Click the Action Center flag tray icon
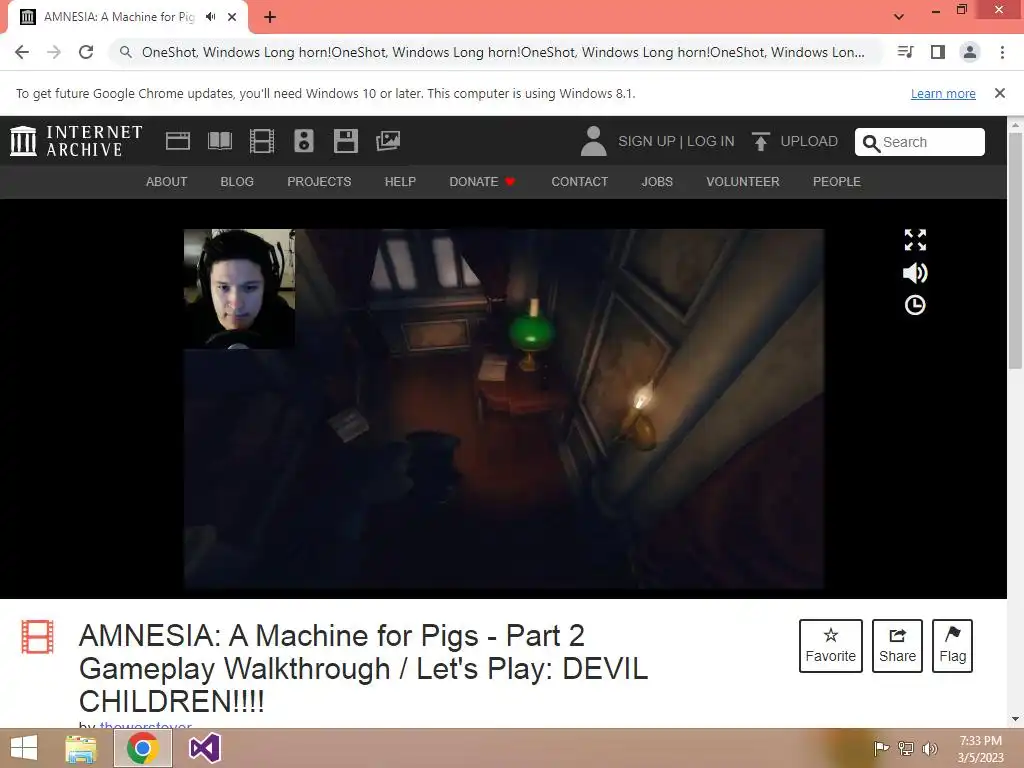The image size is (1024, 768). 881,748
